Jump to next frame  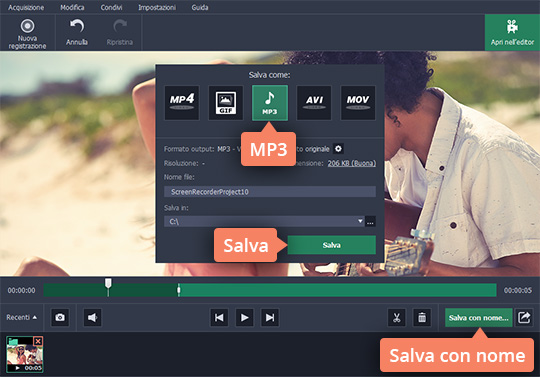click(270, 317)
